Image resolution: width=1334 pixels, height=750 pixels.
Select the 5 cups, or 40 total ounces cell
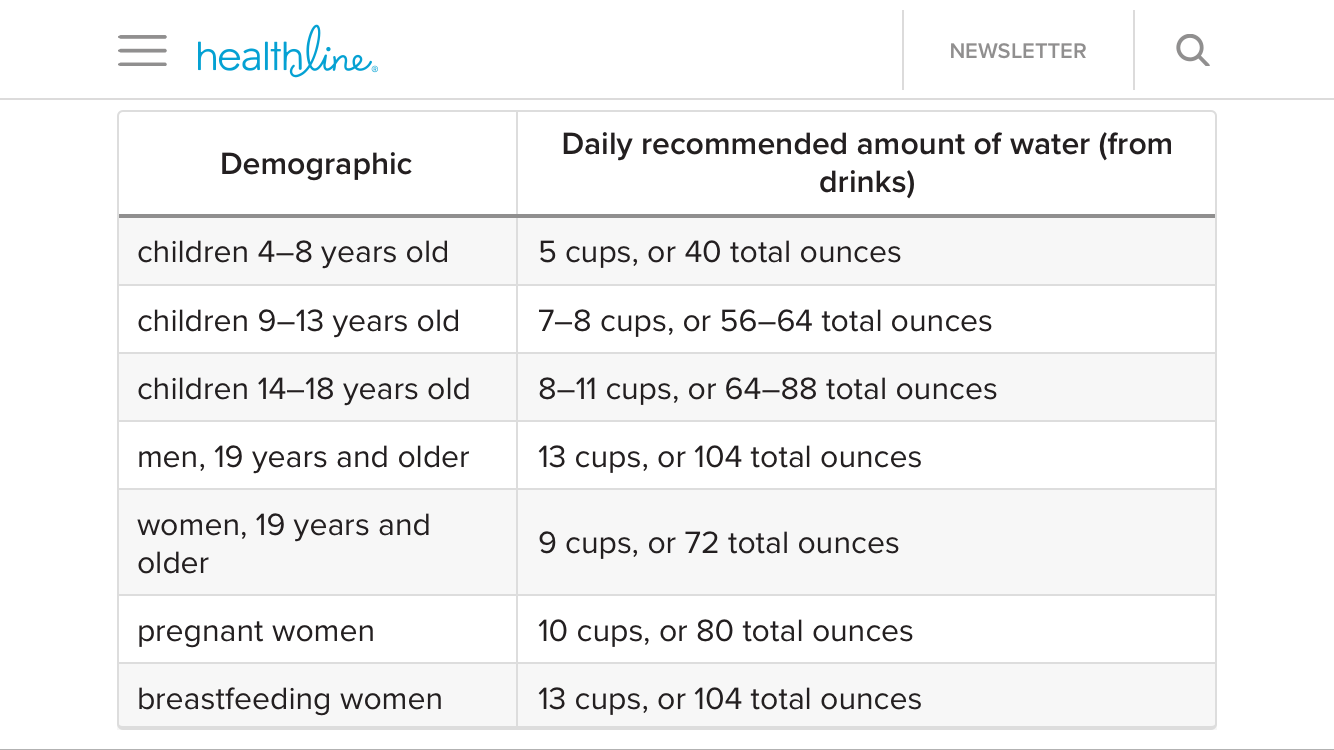click(x=866, y=252)
